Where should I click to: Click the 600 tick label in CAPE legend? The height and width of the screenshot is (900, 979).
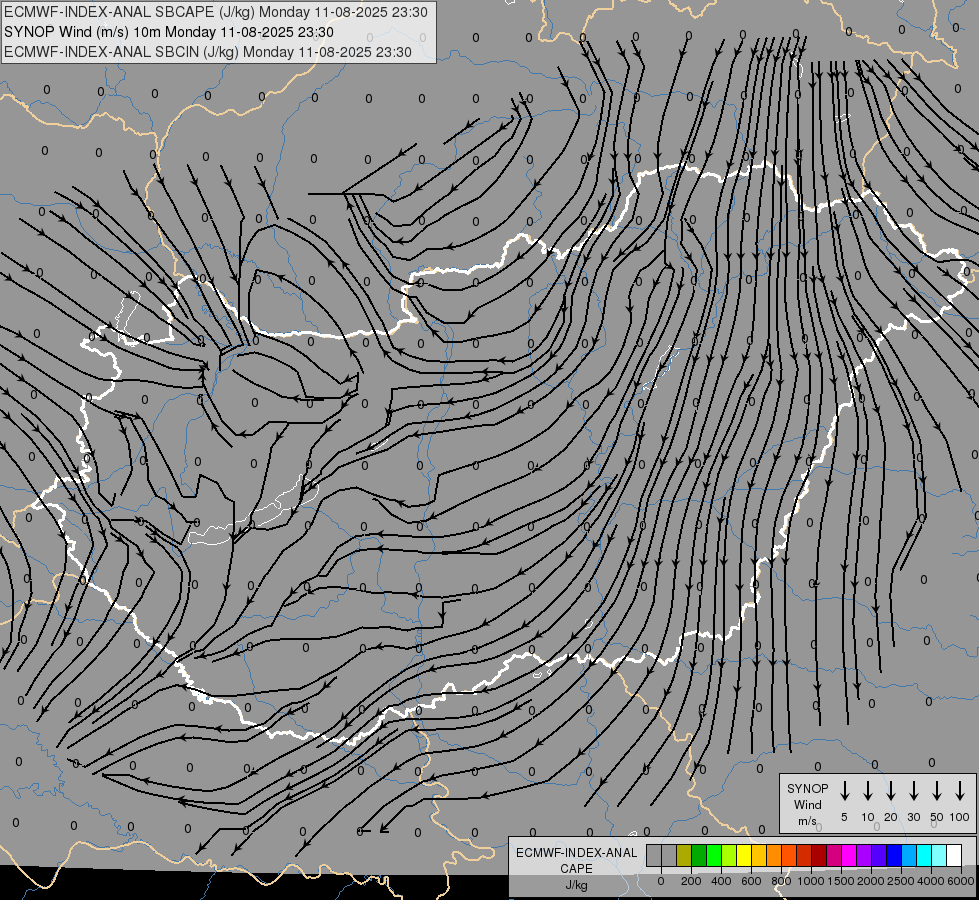tap(751, 881)
